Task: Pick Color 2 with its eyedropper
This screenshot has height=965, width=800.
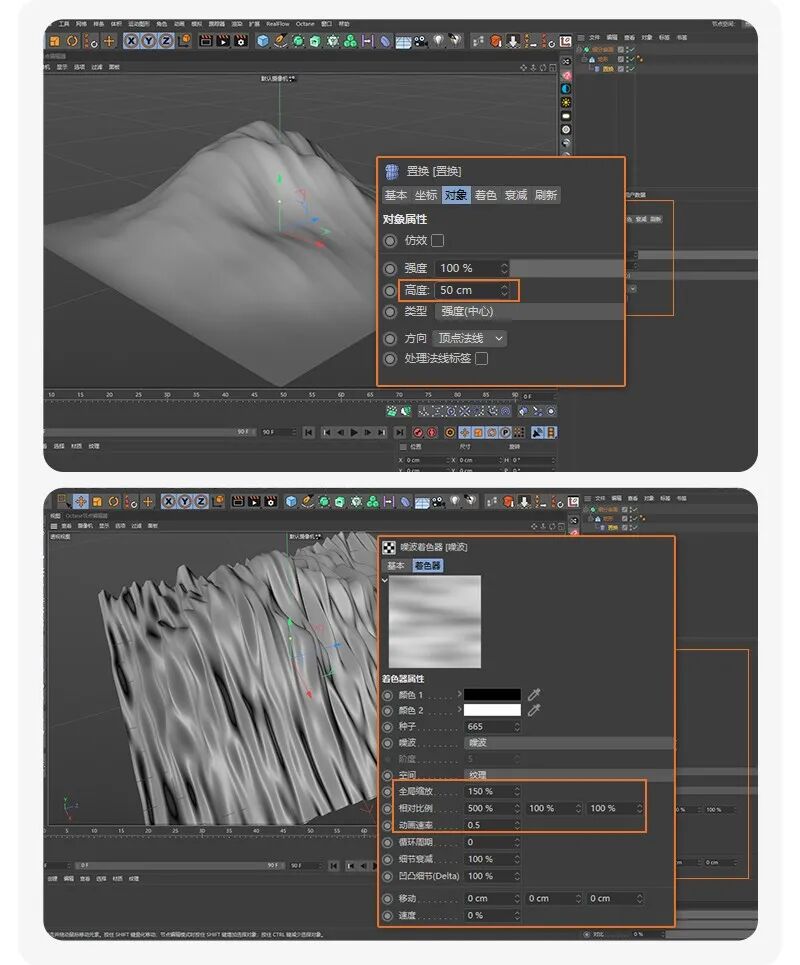Action: coord(534,710)
